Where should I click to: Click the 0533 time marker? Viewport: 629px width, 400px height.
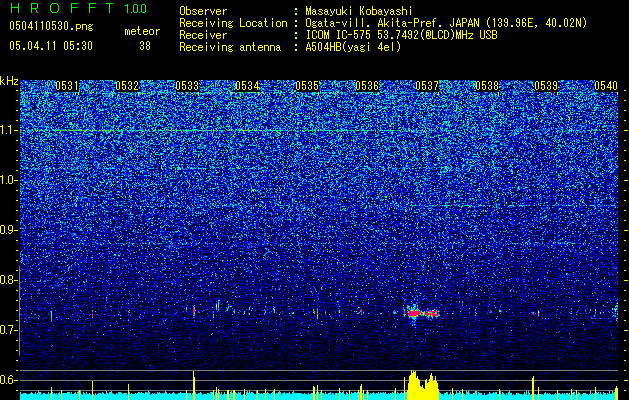click(x=187, y=86)
